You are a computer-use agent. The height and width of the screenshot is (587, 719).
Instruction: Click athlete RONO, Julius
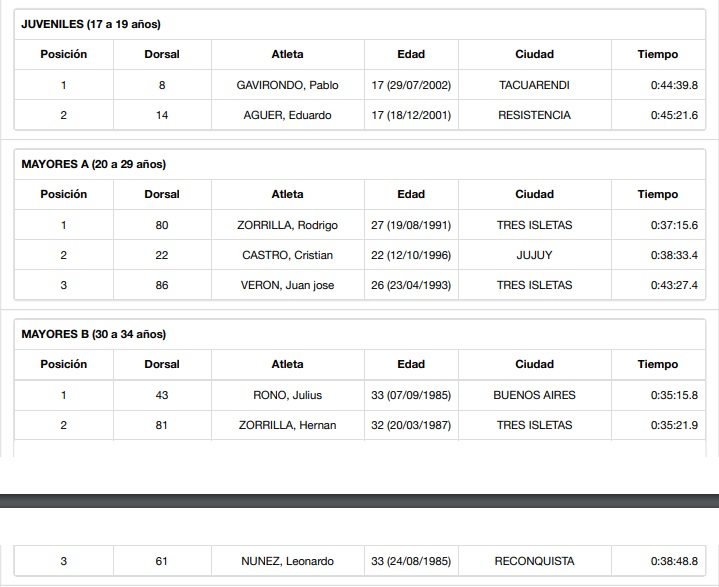click(287, 395)
